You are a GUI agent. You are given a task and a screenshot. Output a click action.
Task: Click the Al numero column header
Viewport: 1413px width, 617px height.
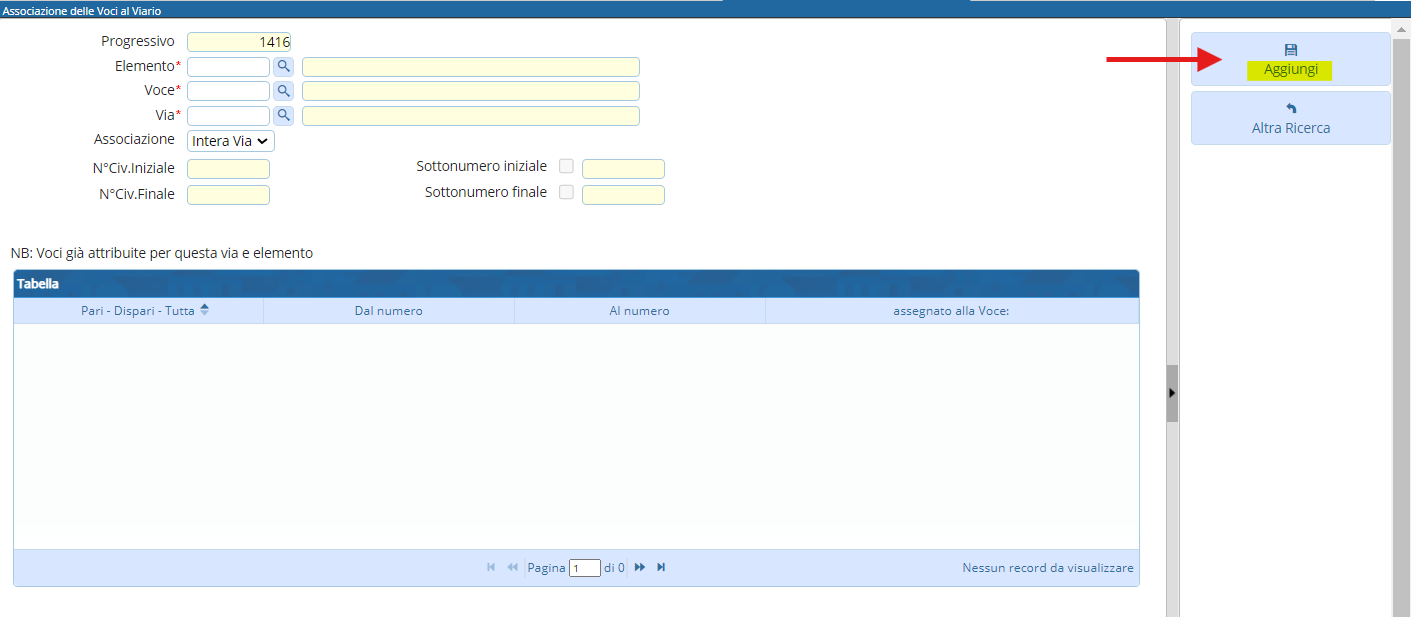click(x=639, y=311)
